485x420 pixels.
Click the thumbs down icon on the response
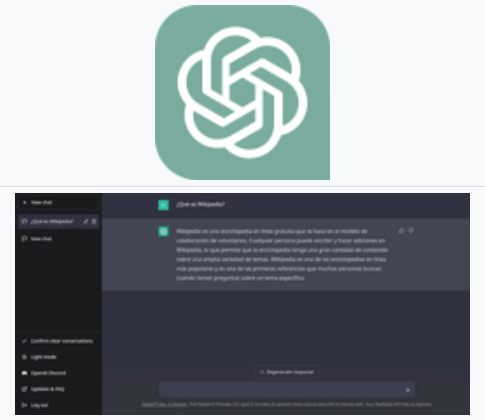click(x=411, y=231)
